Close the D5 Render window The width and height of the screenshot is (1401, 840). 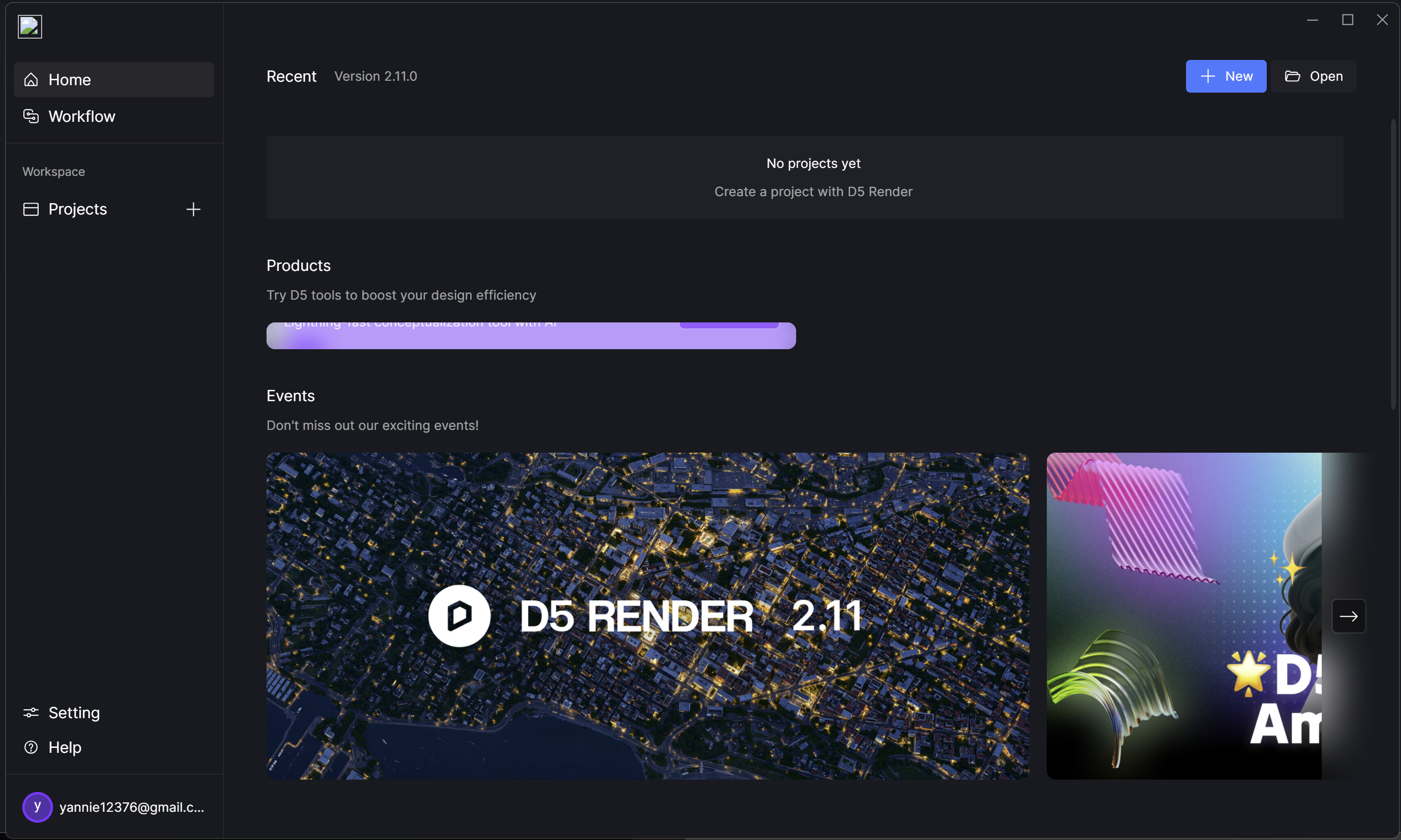click(1382, 20)
